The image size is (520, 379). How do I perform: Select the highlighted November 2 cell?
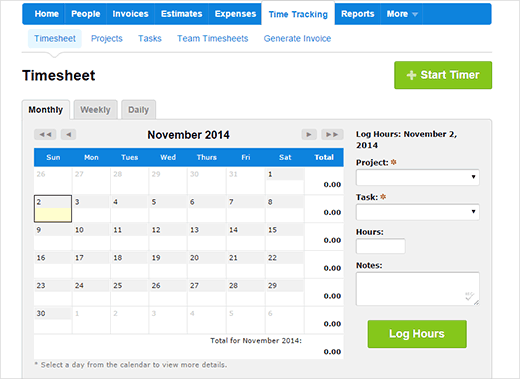click(53, 209)
